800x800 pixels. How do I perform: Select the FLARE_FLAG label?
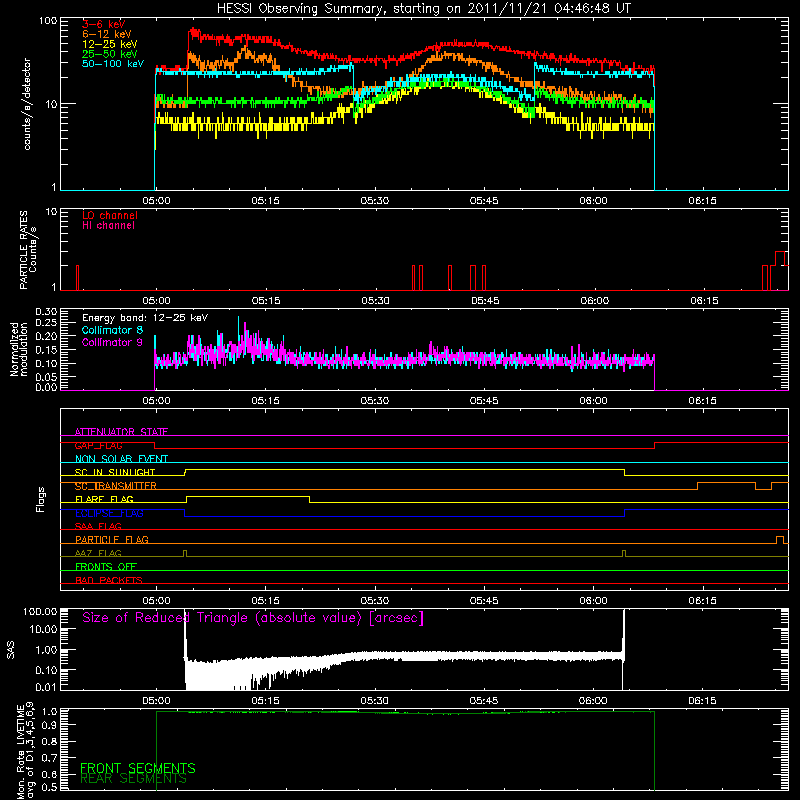pyautogui.click(x=104, y=499)
